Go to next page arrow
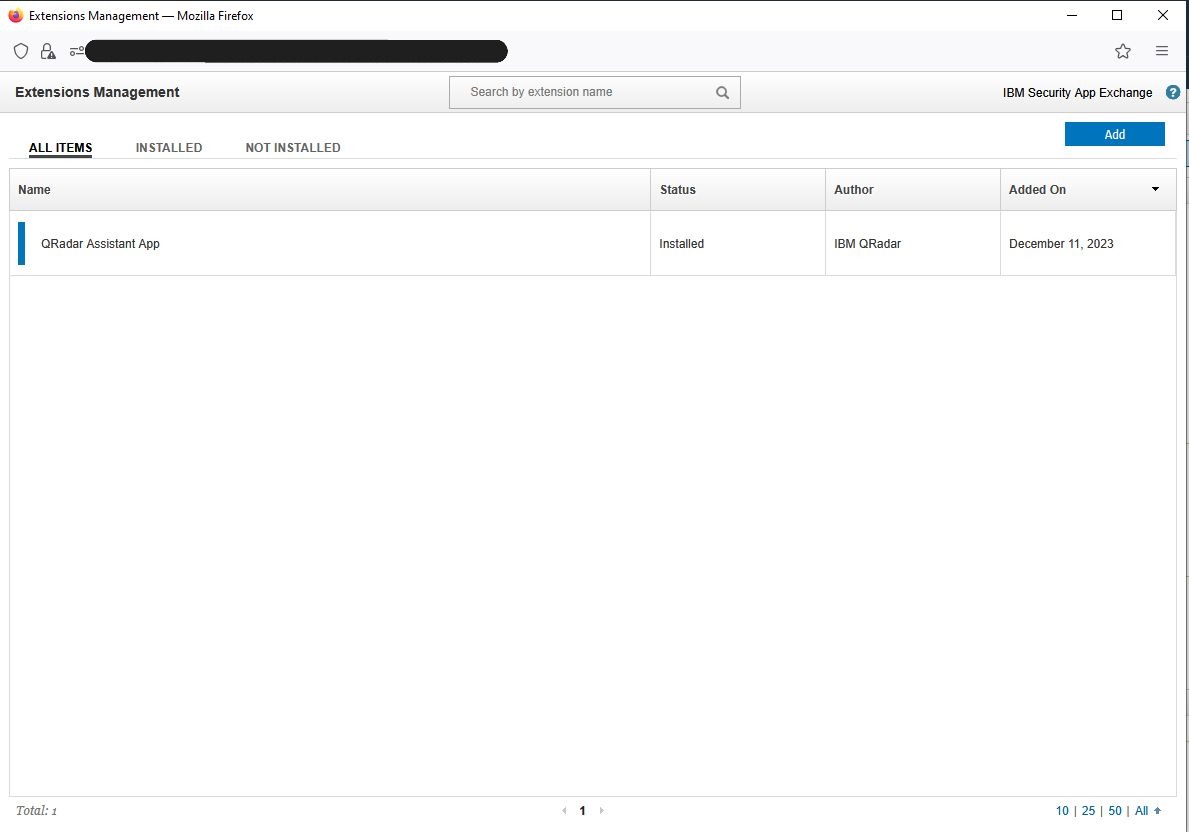The width and height of the screenshot is (1189, 832). [x=601, y=811]
